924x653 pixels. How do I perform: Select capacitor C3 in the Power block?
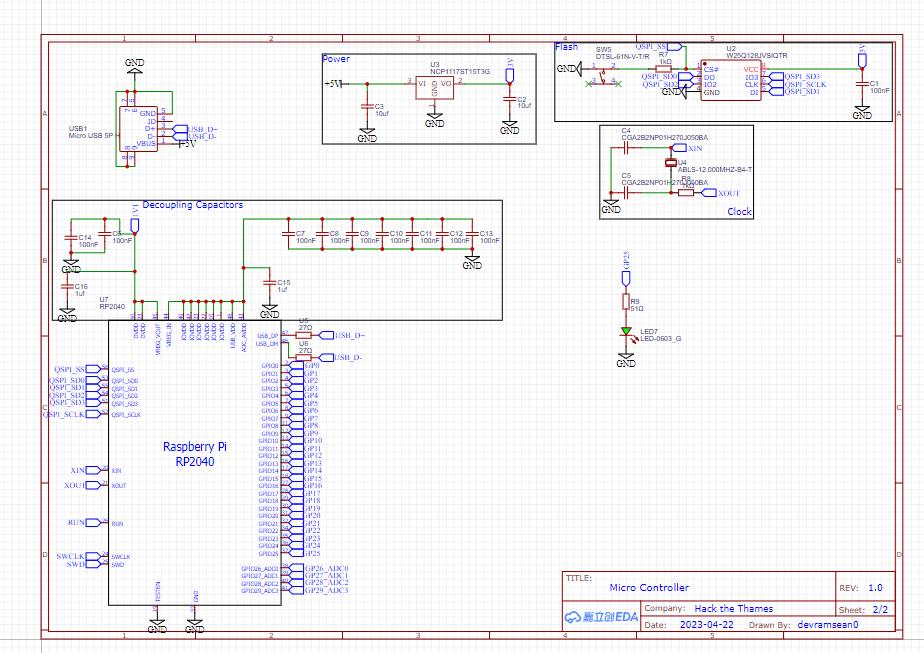pyautogui.click(x=367, y=107)
